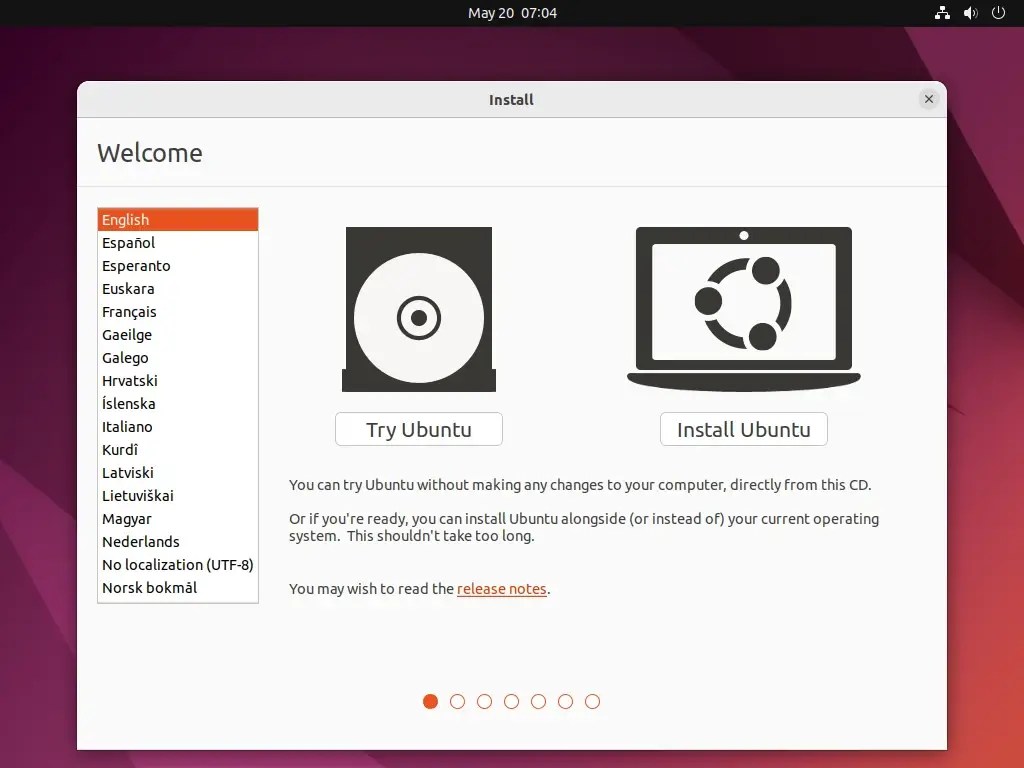Select English in the language list

click(178, 219)
